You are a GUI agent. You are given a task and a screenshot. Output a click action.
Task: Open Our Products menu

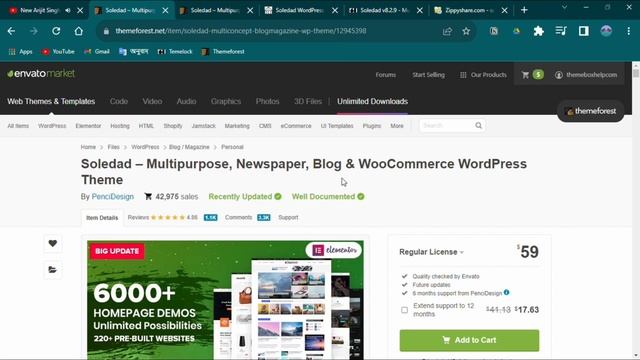point(483,75)
